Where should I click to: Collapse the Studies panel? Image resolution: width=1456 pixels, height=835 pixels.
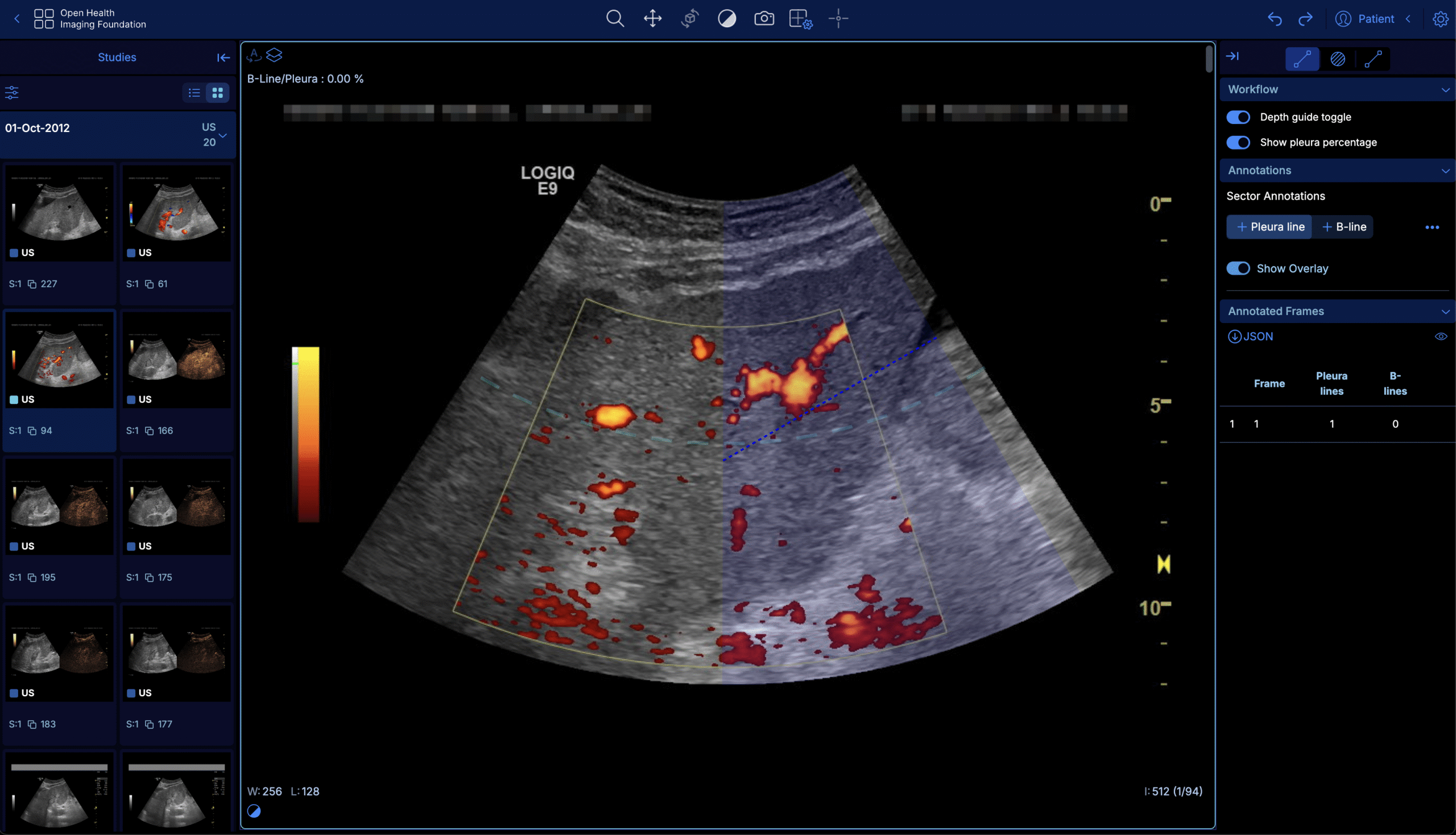pyautogui.click(x=223, y=57)
